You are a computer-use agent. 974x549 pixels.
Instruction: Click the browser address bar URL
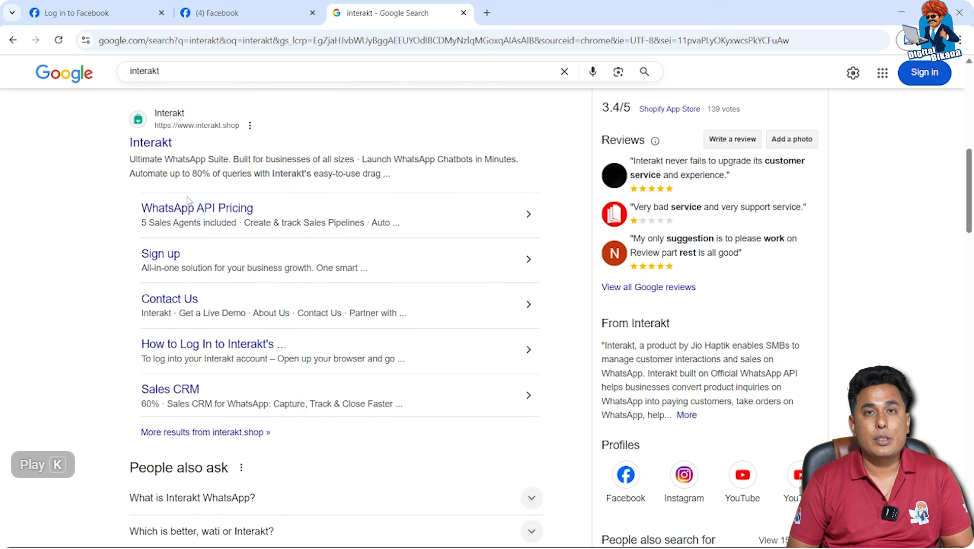444,40
